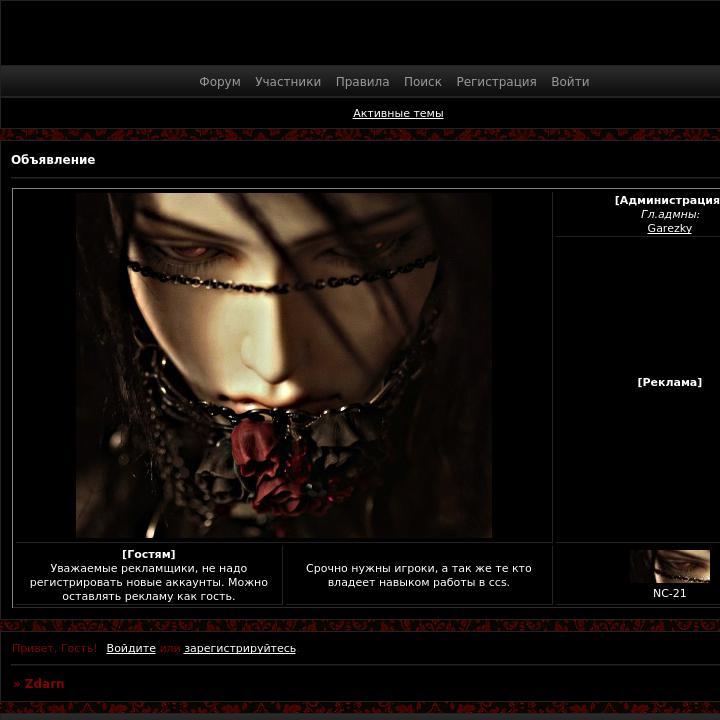720x720 pixels.
Task: Click the [Гостям] notice heading
Action: [149, 554]
